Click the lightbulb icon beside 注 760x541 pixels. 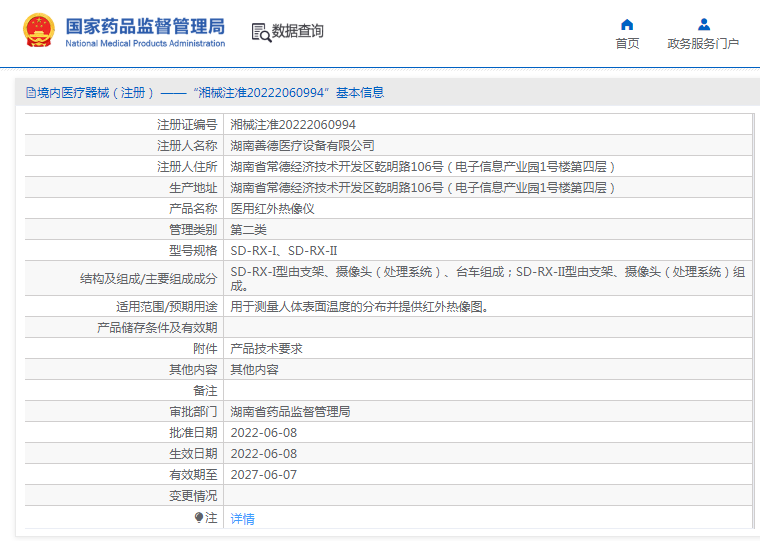199,518
